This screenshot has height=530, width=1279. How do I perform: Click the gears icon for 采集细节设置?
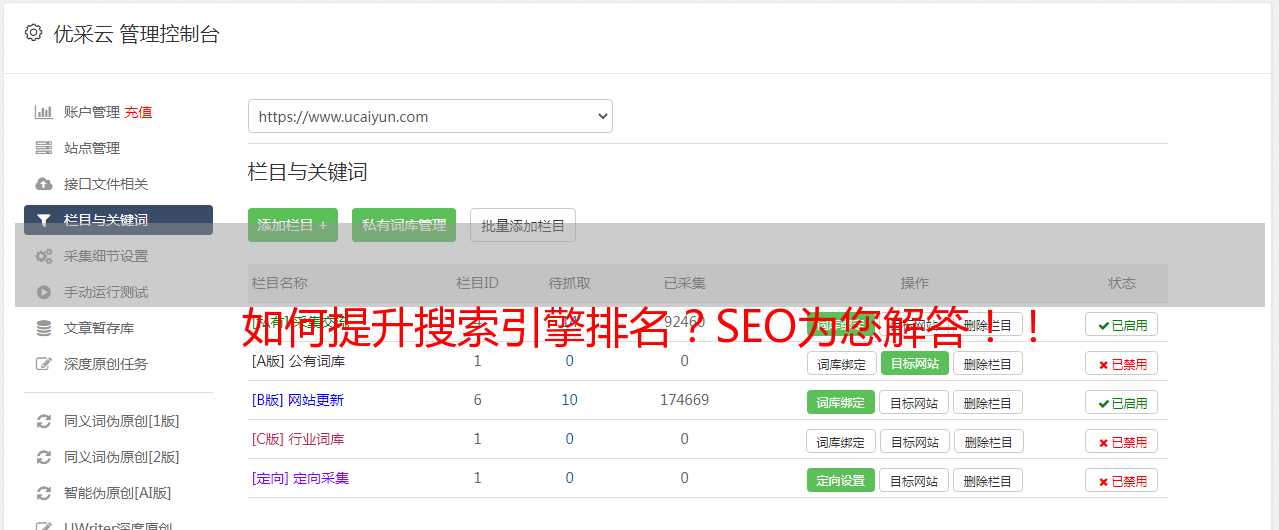click(43, 256)
